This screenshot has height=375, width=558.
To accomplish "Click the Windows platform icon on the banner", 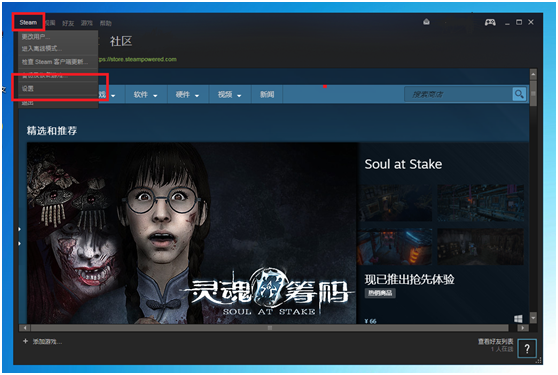I will pyautogui.click(x=518, y=319).
